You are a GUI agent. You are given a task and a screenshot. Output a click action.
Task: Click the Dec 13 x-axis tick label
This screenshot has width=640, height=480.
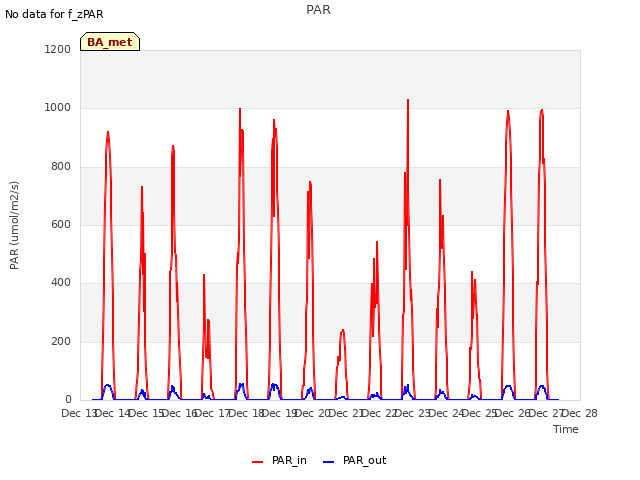pos(78,413)
